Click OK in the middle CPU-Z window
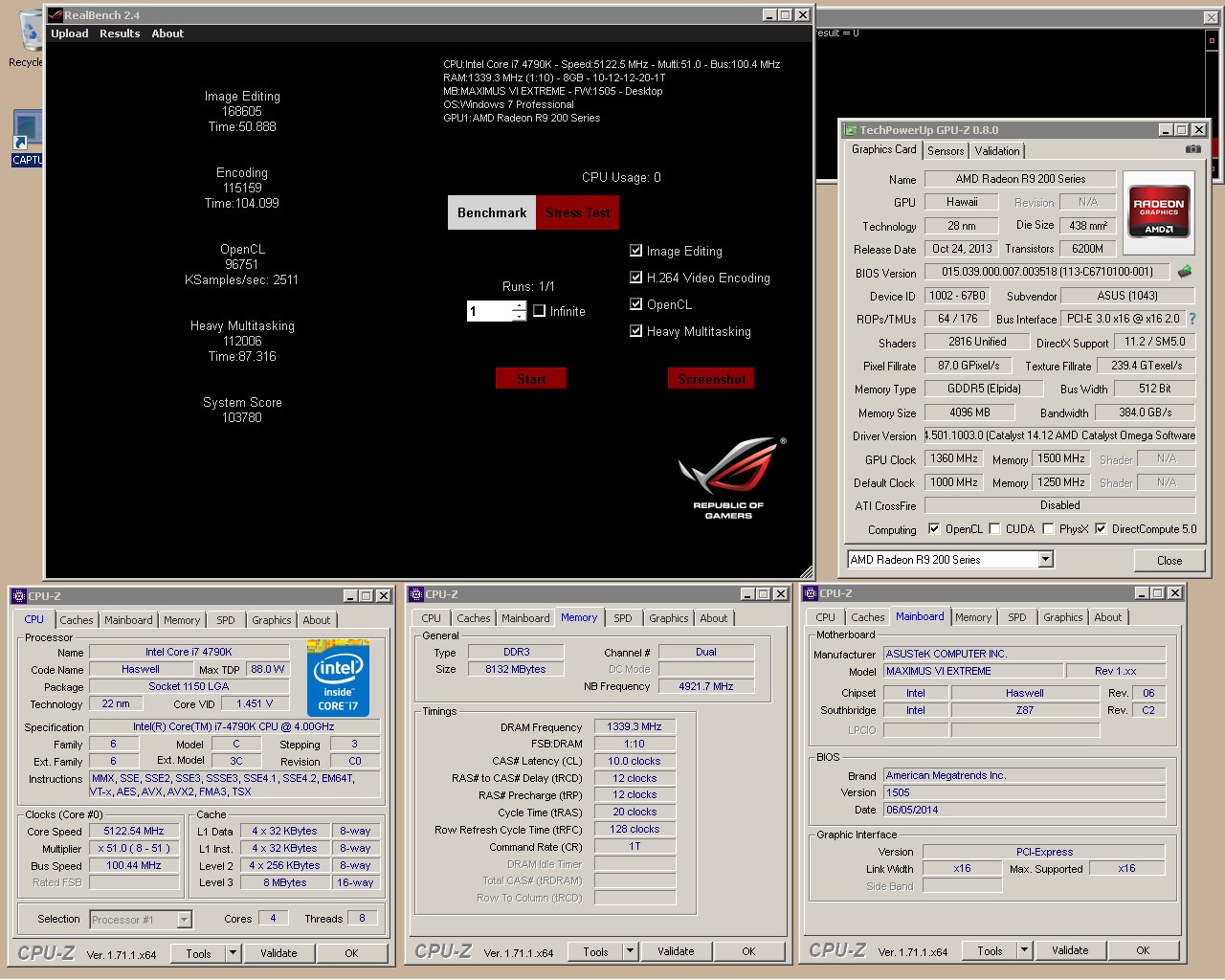Viewport: 1225px width, 980px height. point(748,951)
